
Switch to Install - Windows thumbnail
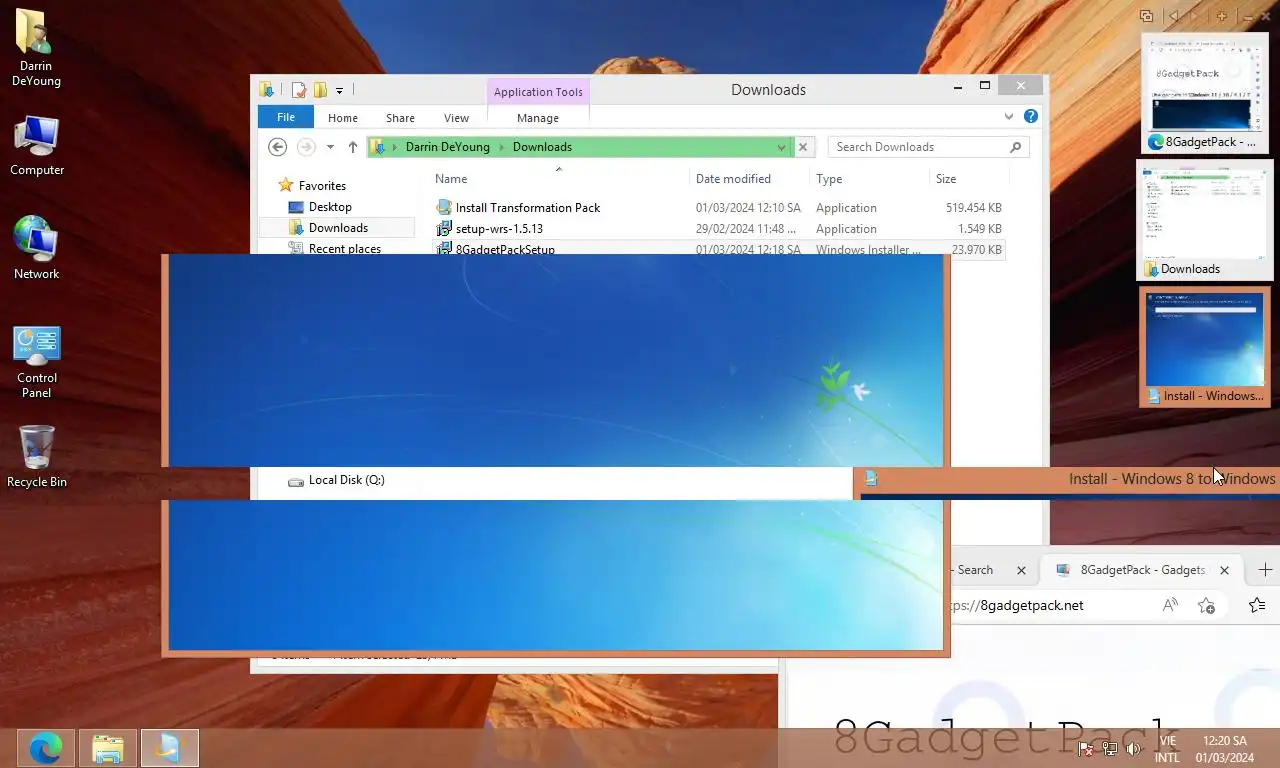[1205, 347]
